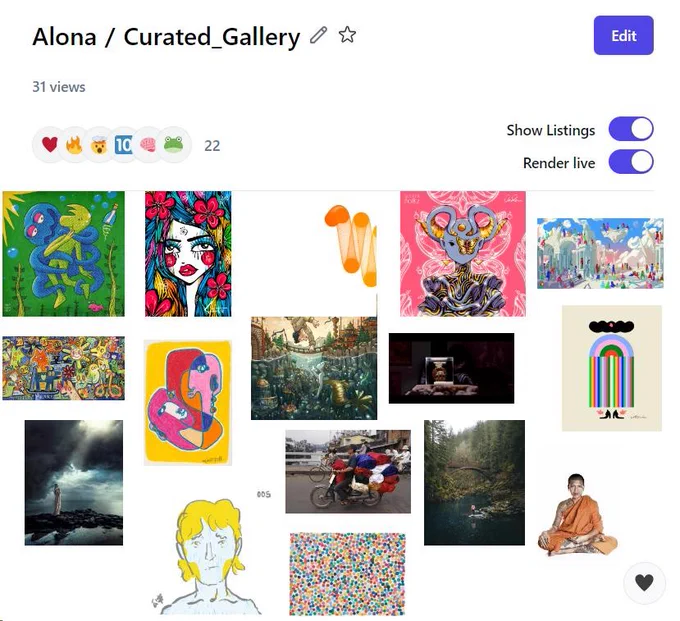Open the reactions count 22

click(212, 146)
